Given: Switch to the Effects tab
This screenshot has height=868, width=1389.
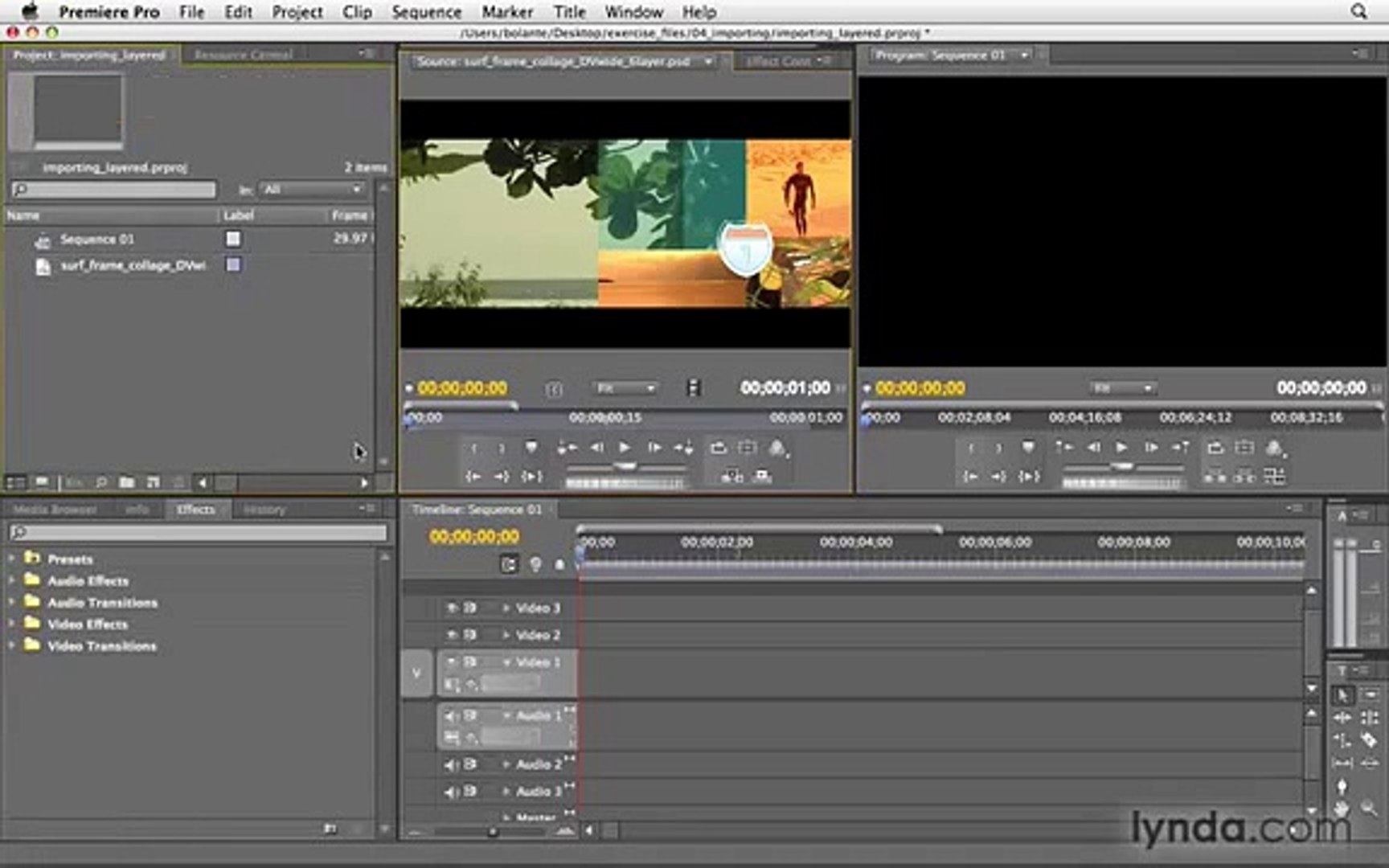Looking at the screenshot, I should 195,510.
